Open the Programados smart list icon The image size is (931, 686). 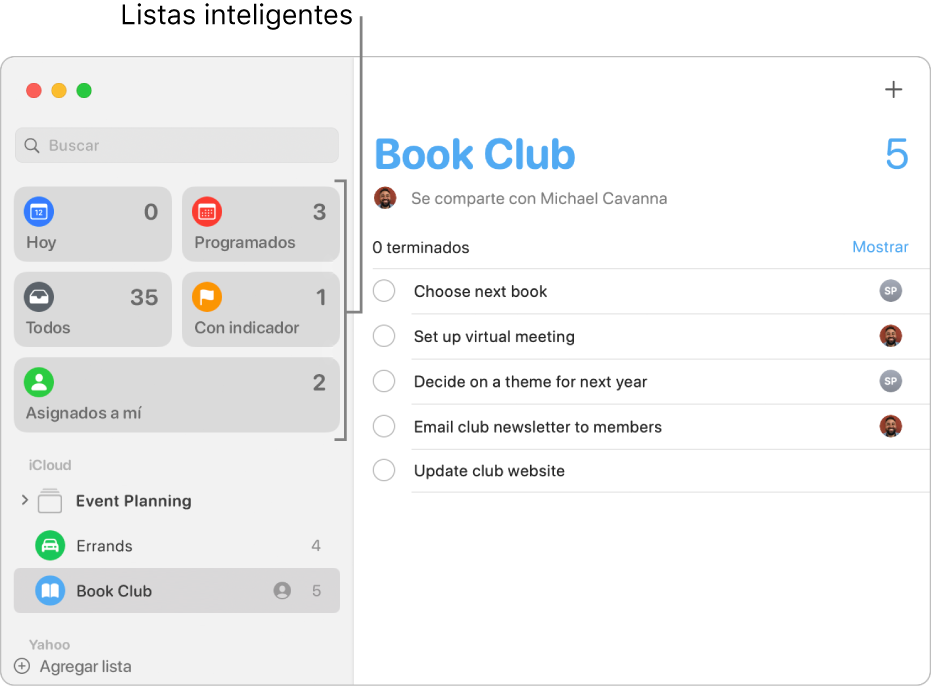pyautogui.click(x=206, y=212)
